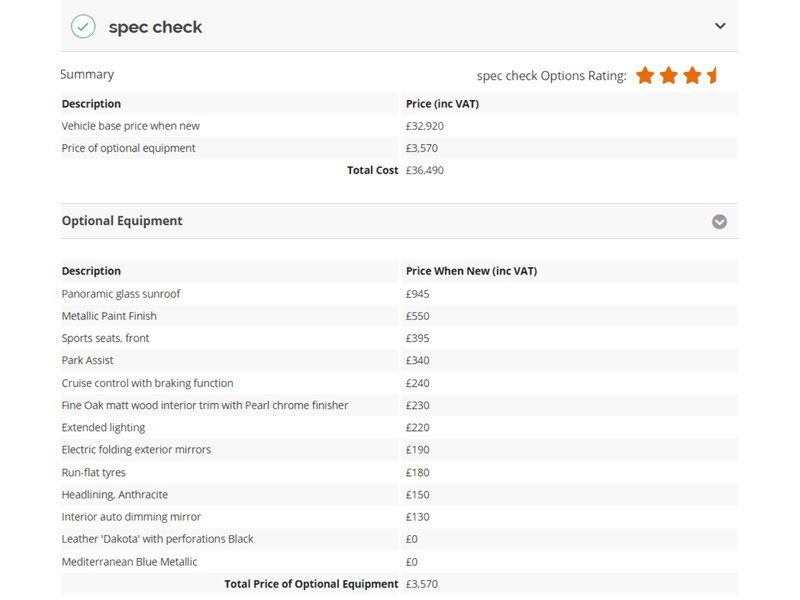
Task: Click the Metallic Paint Finish entry
Action: 109,316
